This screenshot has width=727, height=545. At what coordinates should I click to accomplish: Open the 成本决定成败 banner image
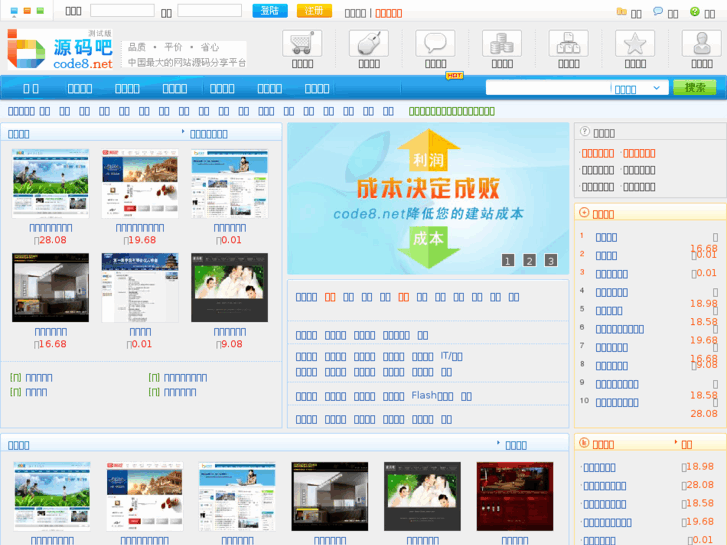428,199
